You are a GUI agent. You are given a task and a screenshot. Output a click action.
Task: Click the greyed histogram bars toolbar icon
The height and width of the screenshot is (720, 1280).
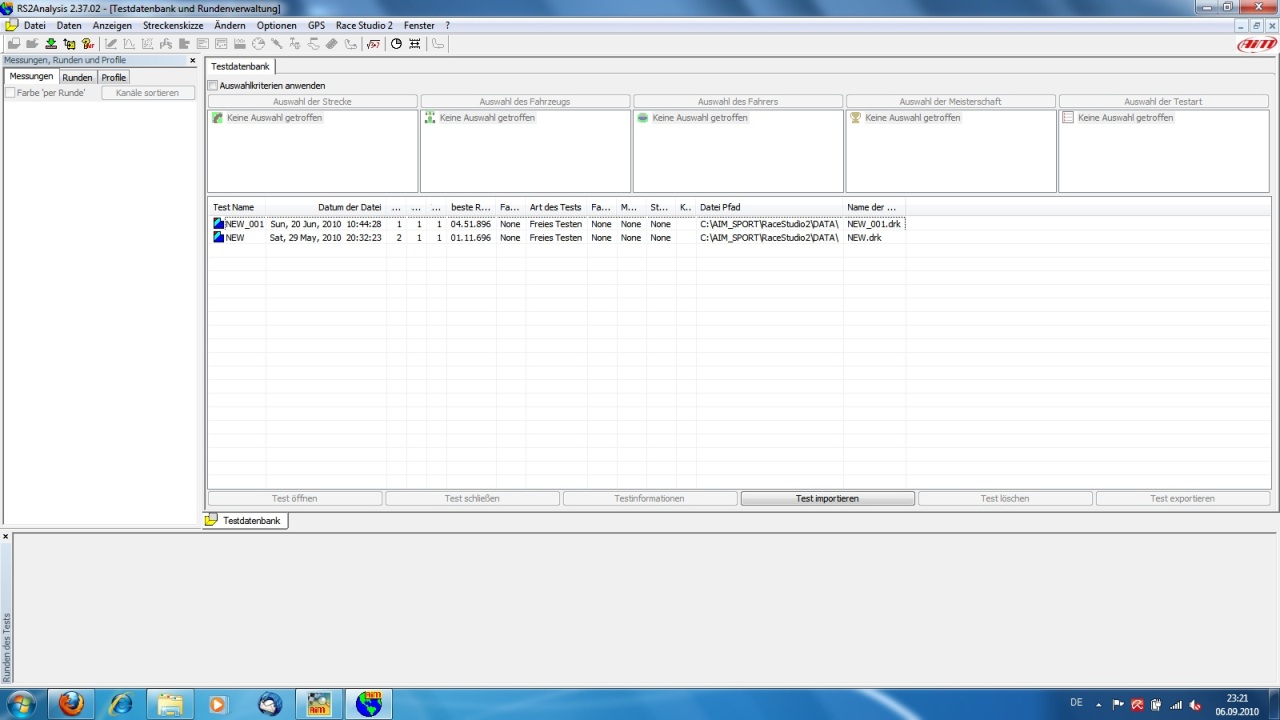click(x=185, y=44)
